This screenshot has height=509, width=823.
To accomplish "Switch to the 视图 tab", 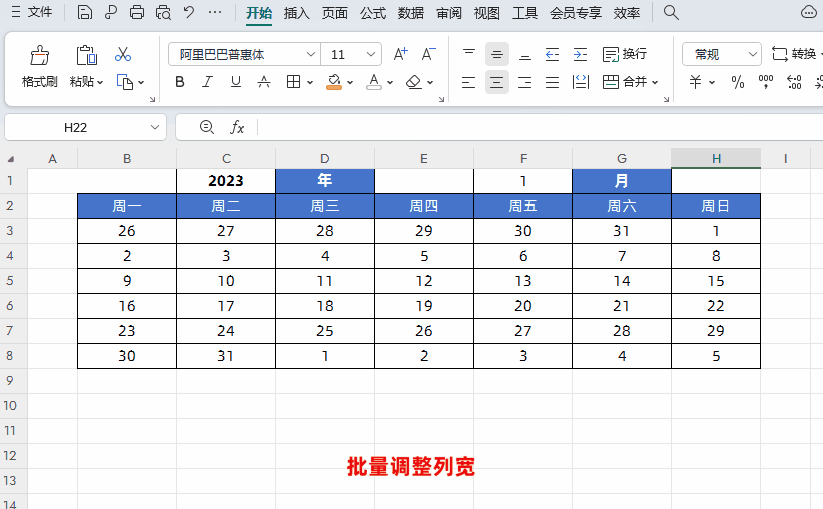I will click(487, 13).
